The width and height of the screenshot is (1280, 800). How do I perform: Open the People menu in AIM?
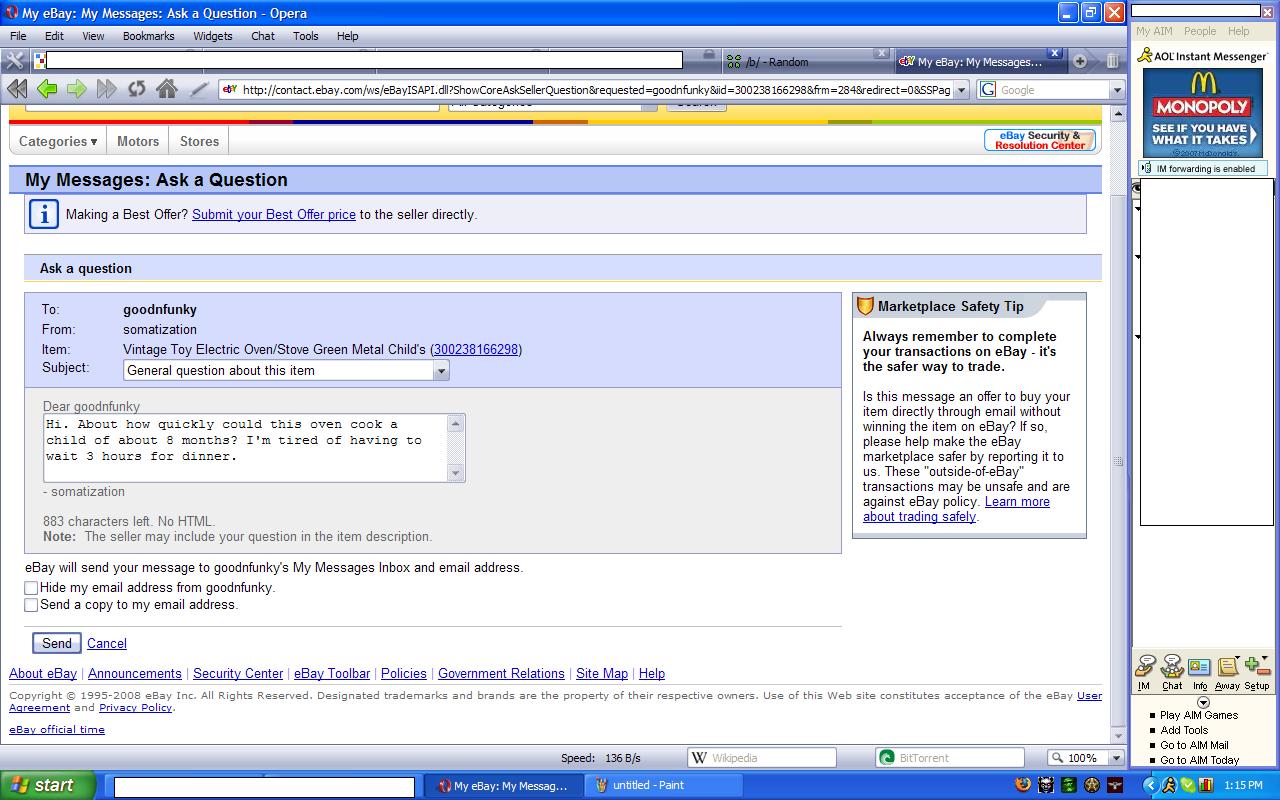tap(1200, 31)
